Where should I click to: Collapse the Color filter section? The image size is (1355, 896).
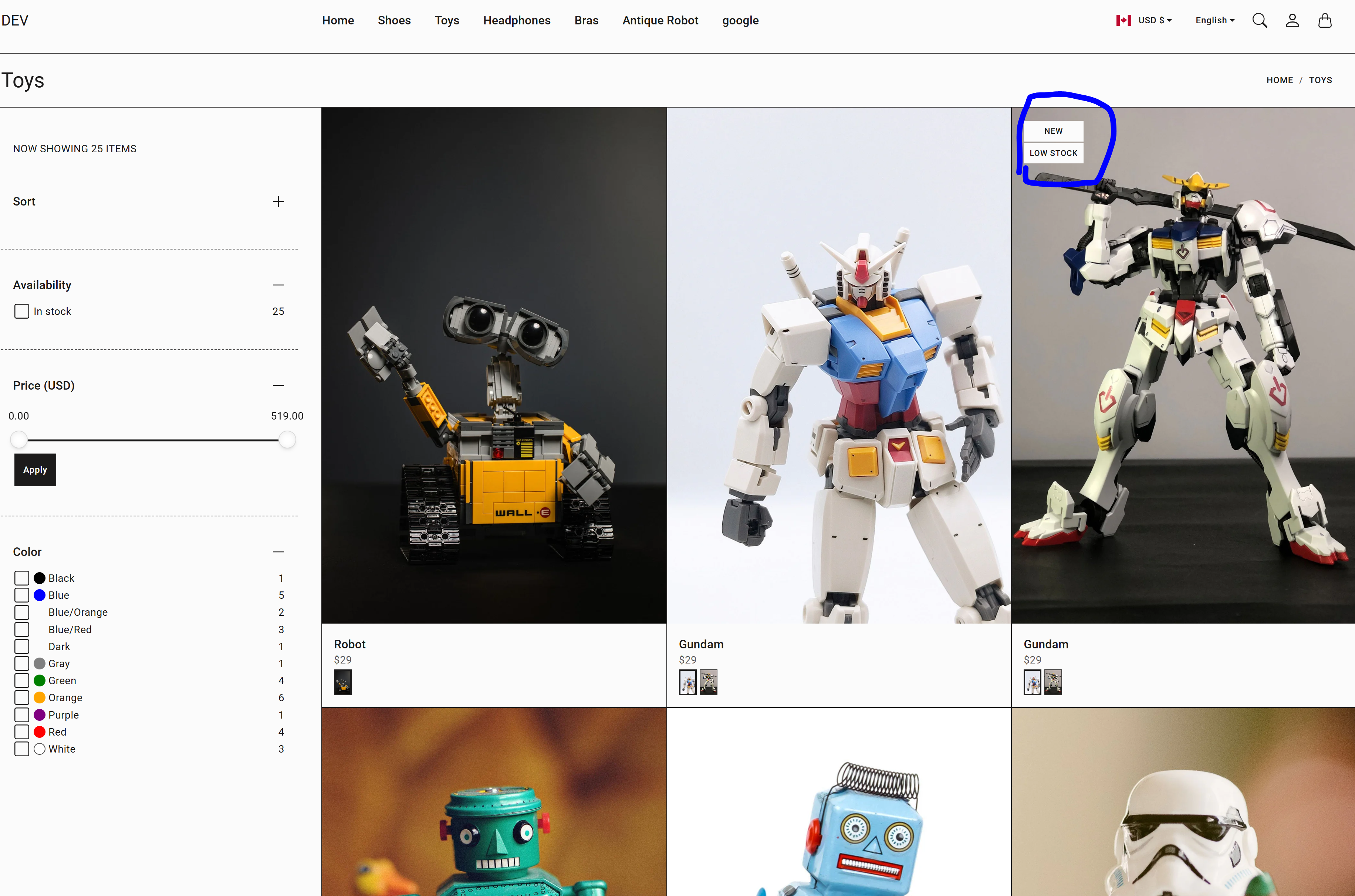click(x=278, y=552)
